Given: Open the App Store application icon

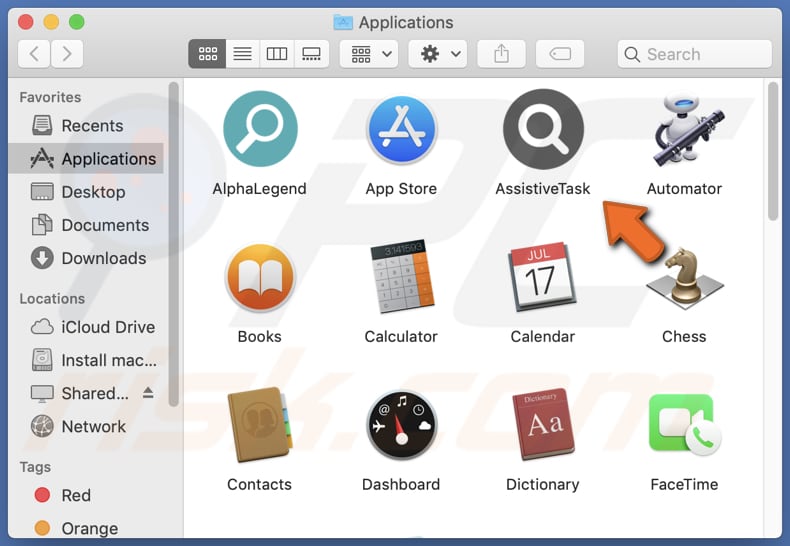Looking at the screenshot, I should [402, 129].
